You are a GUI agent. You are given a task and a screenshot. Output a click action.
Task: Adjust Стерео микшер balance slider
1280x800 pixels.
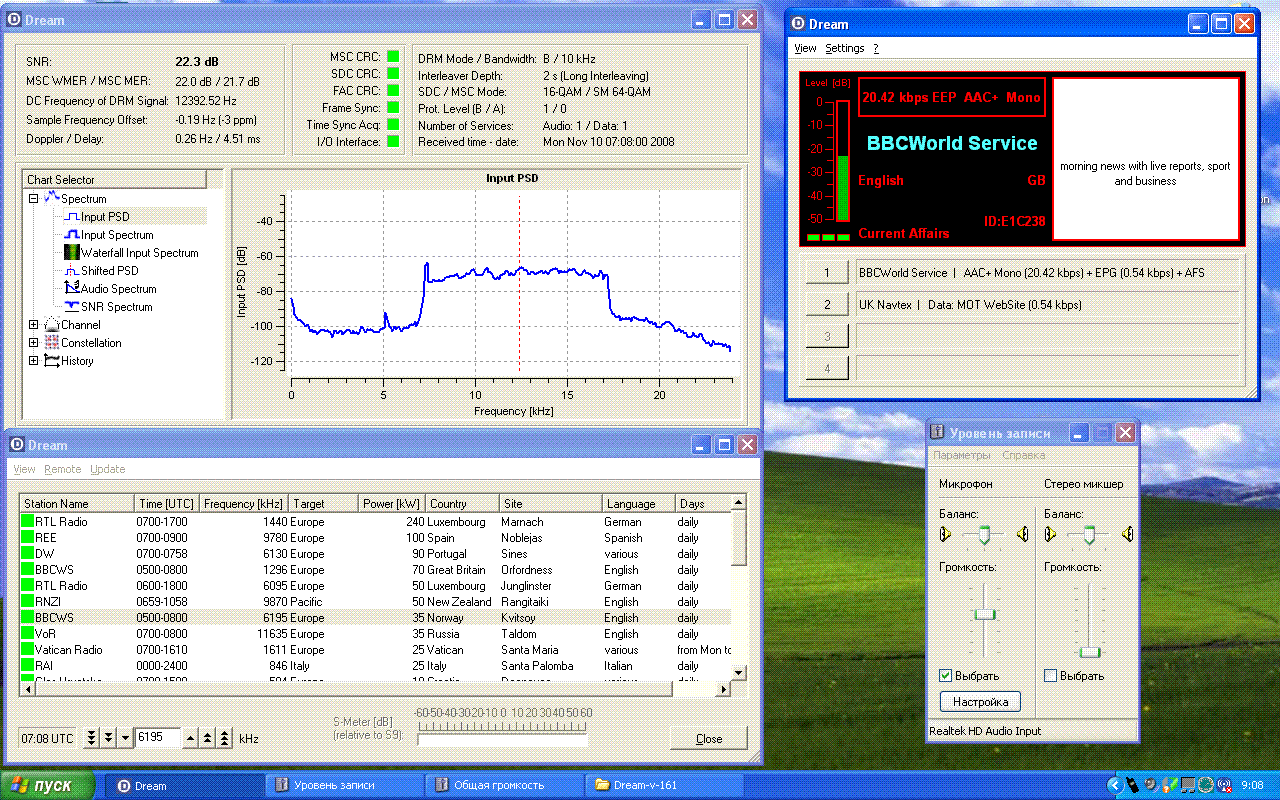click(x=1089, y=535)
